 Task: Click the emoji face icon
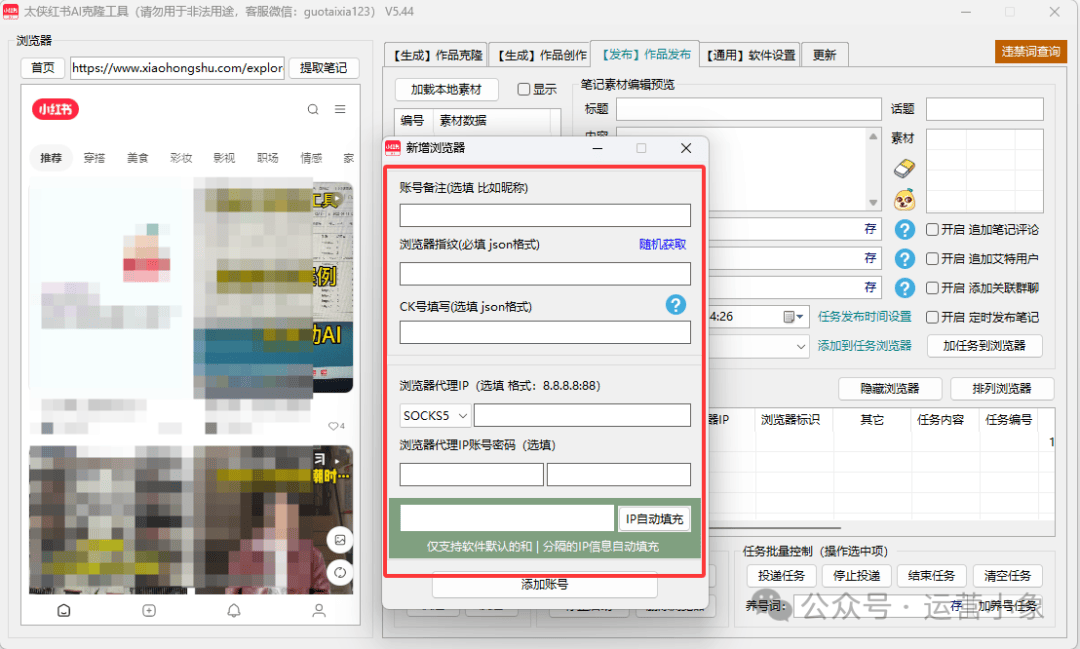point(904,200)
